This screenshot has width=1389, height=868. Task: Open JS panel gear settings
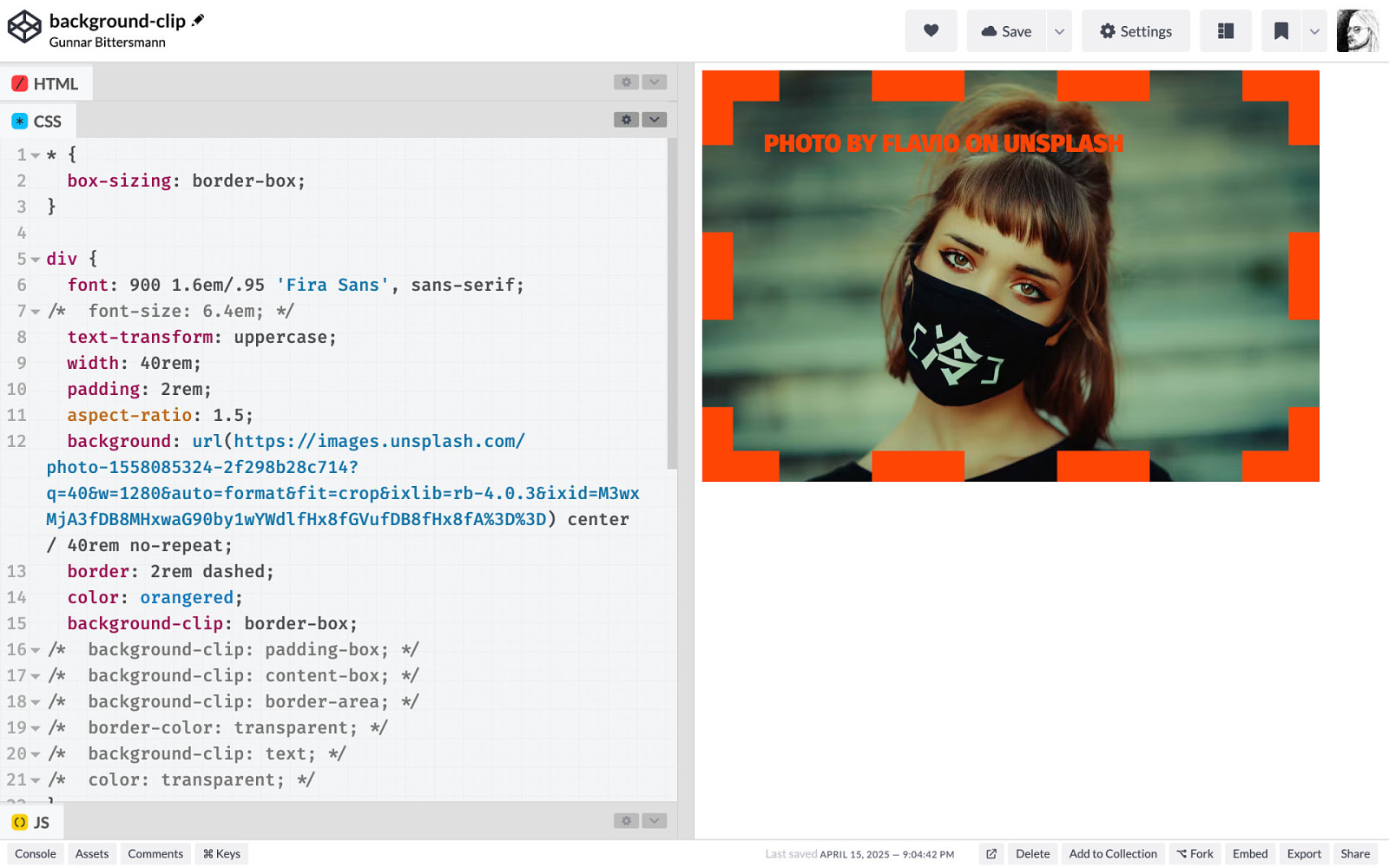pyautogui.click(x=626, y=820)
